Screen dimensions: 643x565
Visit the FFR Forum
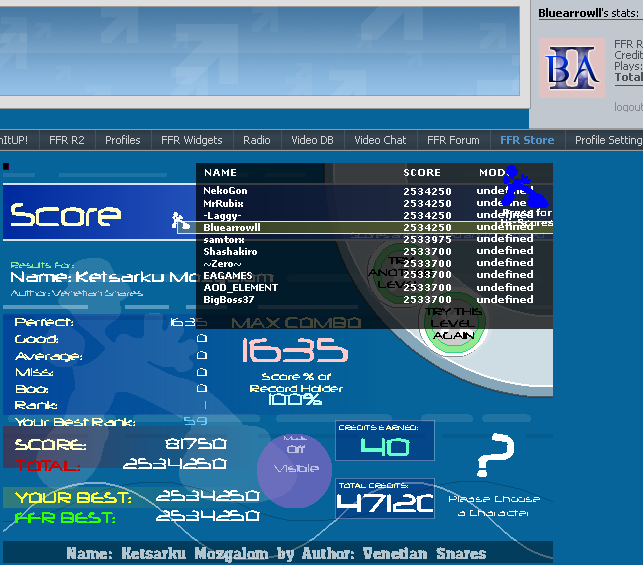point(453,140)
